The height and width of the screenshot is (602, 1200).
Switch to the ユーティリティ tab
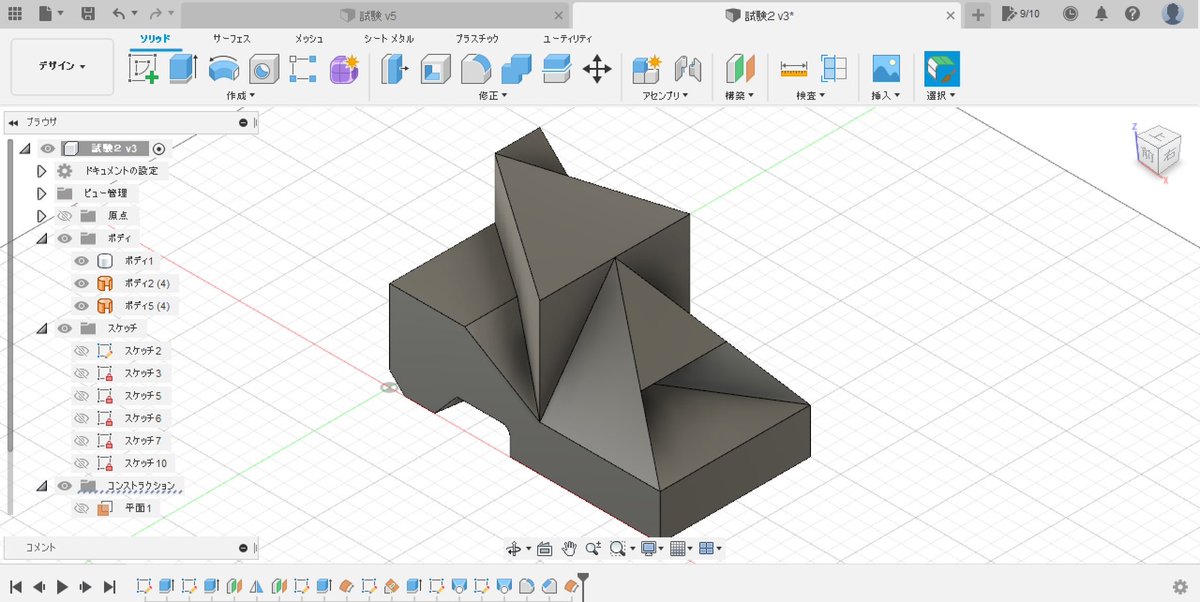click(x=568, y=38)
